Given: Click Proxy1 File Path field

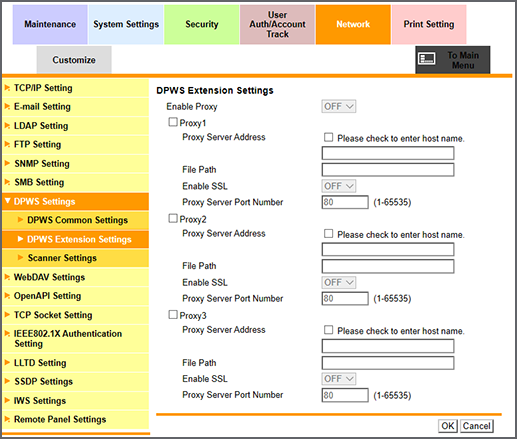Looking at the screenshot, I should point(388,170).
